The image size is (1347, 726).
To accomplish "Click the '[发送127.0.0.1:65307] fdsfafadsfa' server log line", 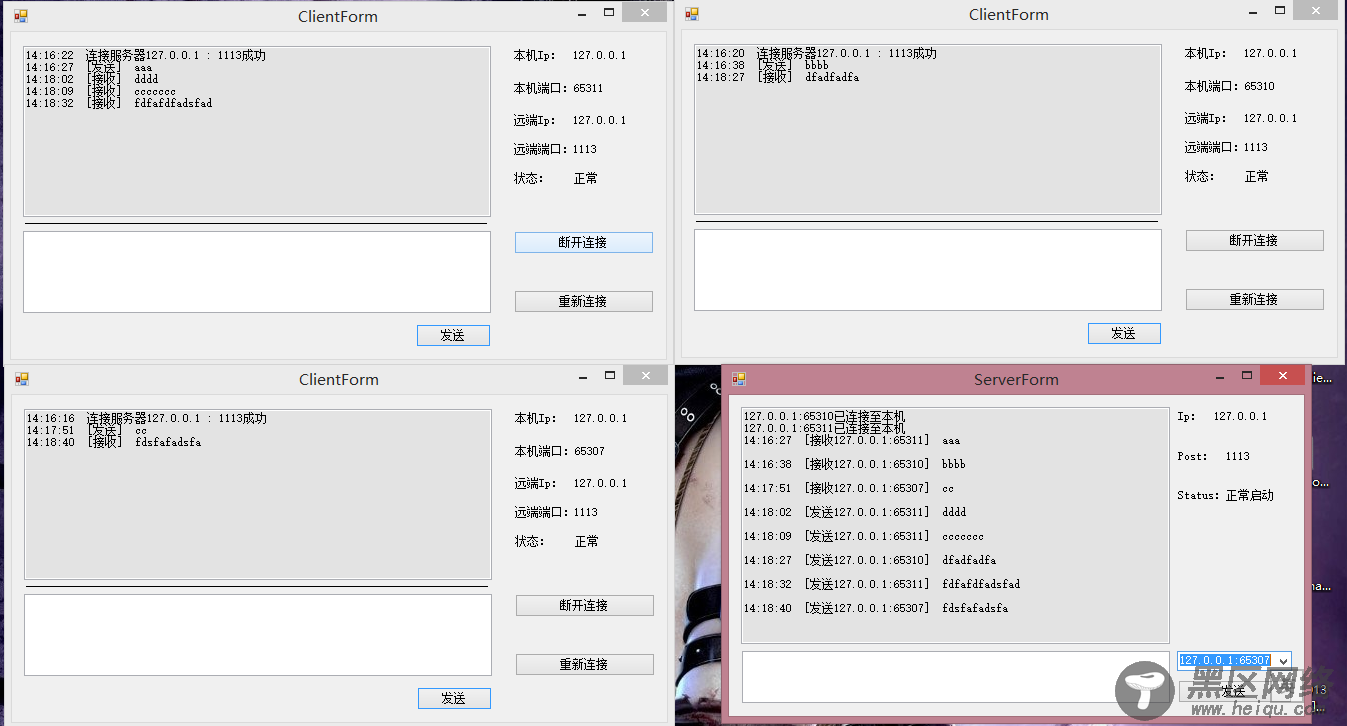I will (875, 608).
